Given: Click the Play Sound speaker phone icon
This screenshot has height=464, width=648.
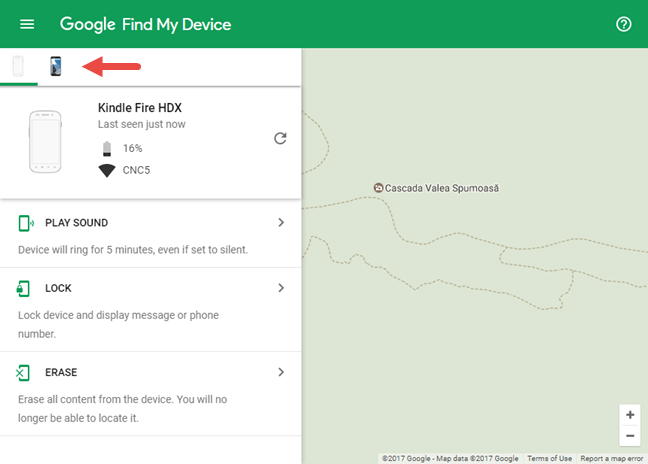Looking at the screenshot, I should [x=25, y=223].
